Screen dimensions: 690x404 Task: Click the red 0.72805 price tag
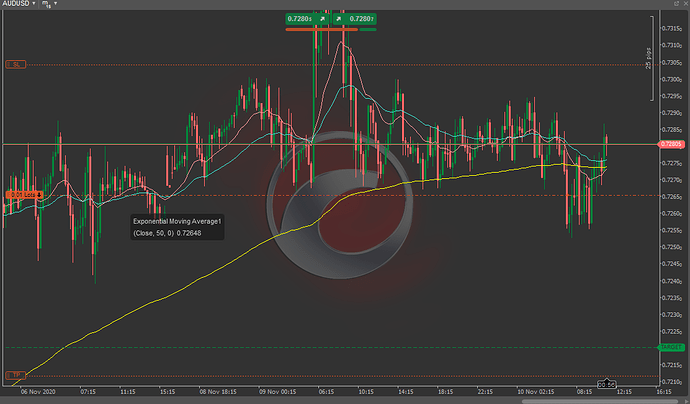point(671,145)
